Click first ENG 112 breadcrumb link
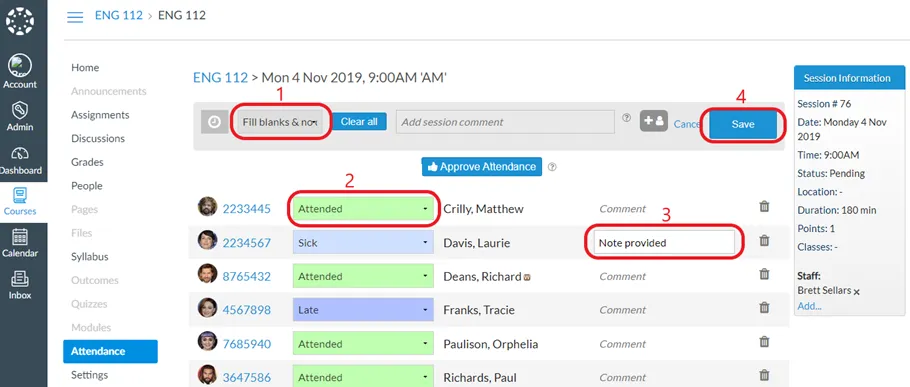Image resolution: width=910 pixels, height=387 pixels. (x=119, y=16)
